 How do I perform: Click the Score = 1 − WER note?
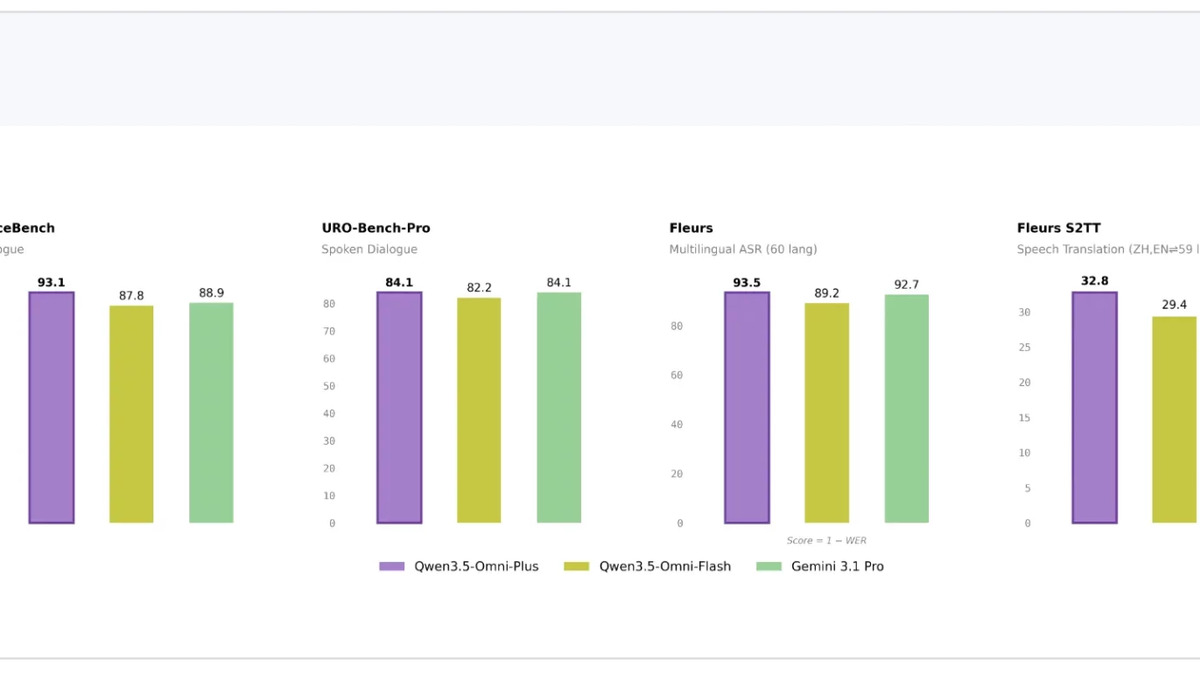pos(828,539)
